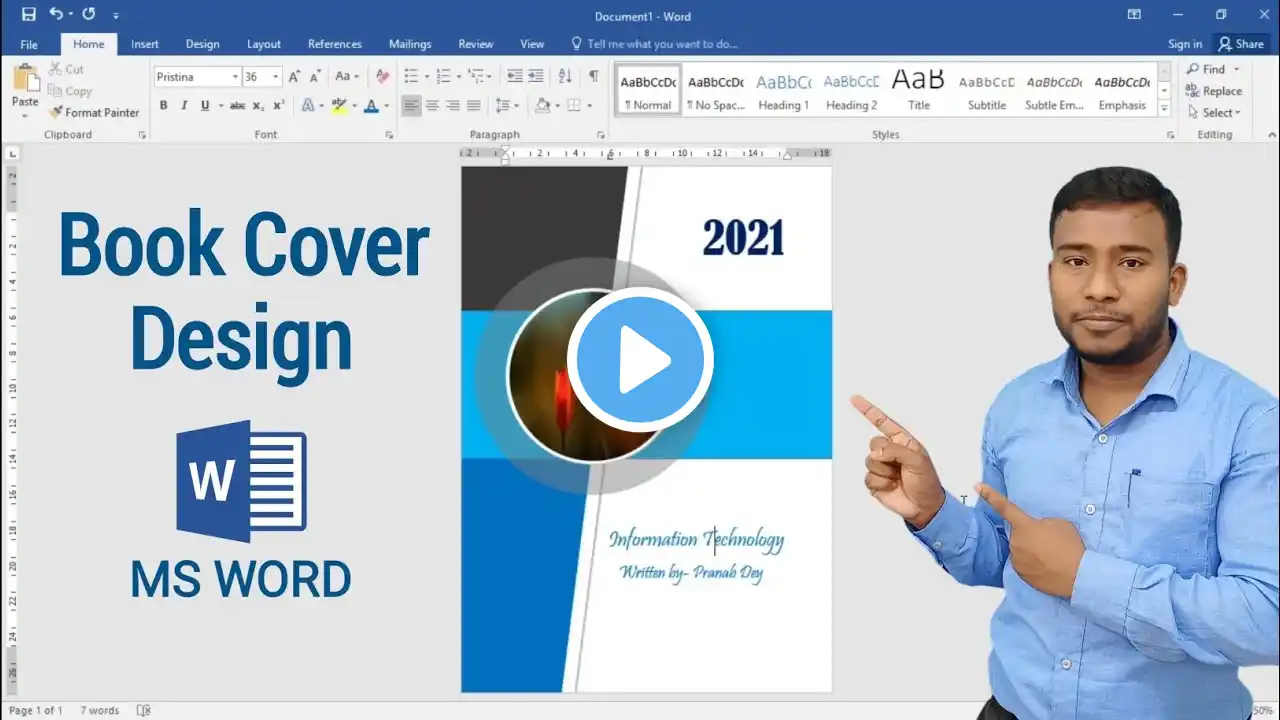1280x720 pixels.
Task: Click the Grow Font size icon
Action: click(294, 76)
